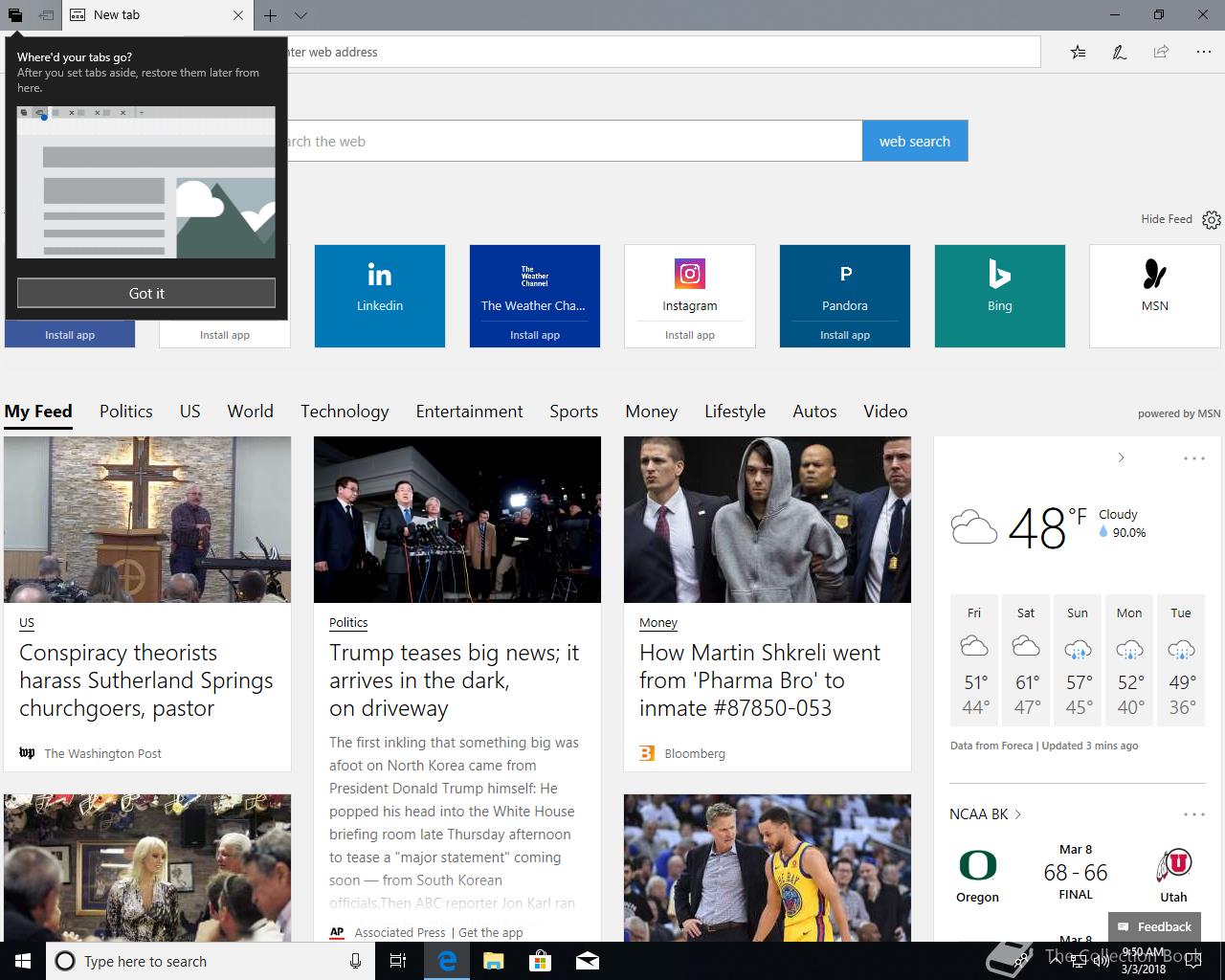Select Friday forecast column

click(x=974, y=660)
